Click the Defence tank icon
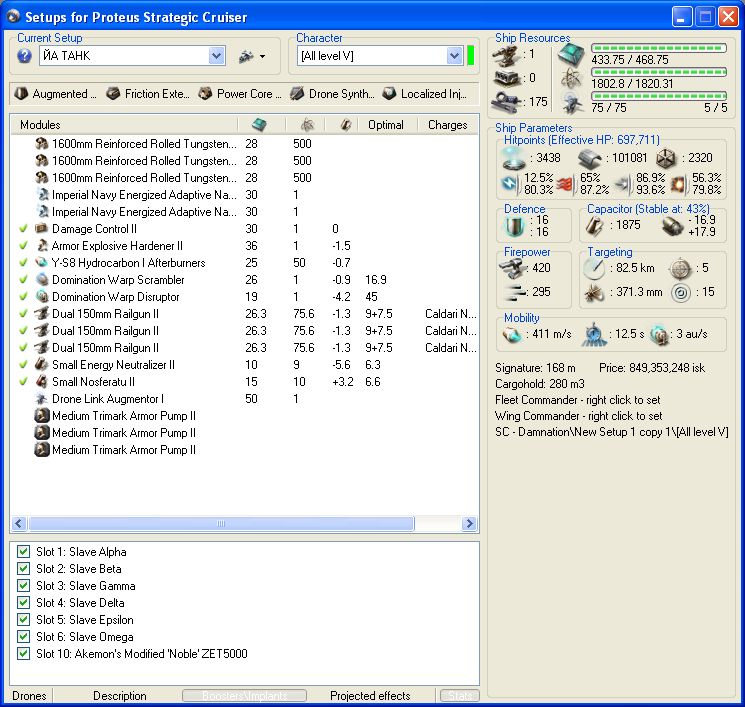 (514, 226)
